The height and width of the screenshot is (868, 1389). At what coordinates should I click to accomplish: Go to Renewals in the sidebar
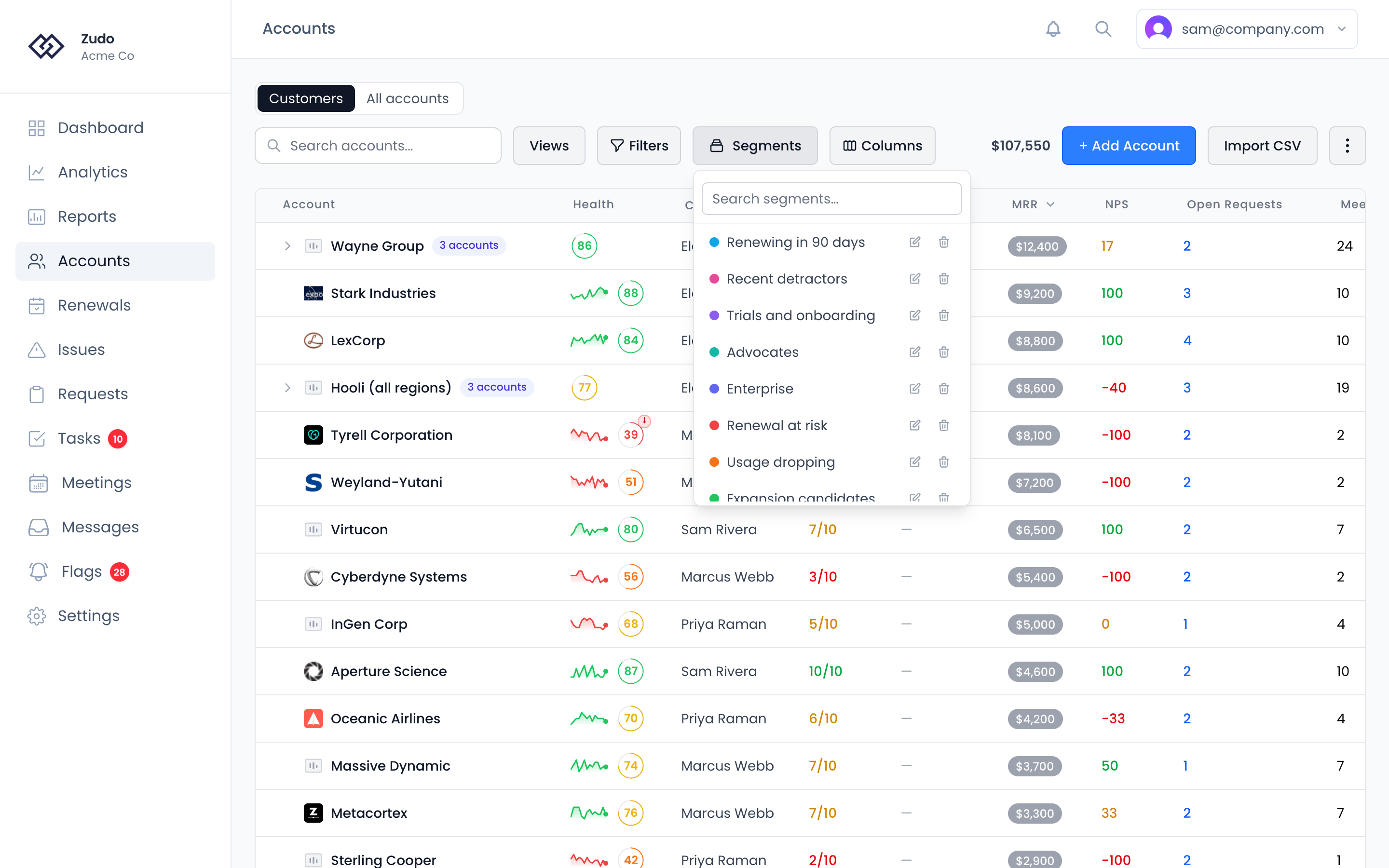click(x=115, y=305)
